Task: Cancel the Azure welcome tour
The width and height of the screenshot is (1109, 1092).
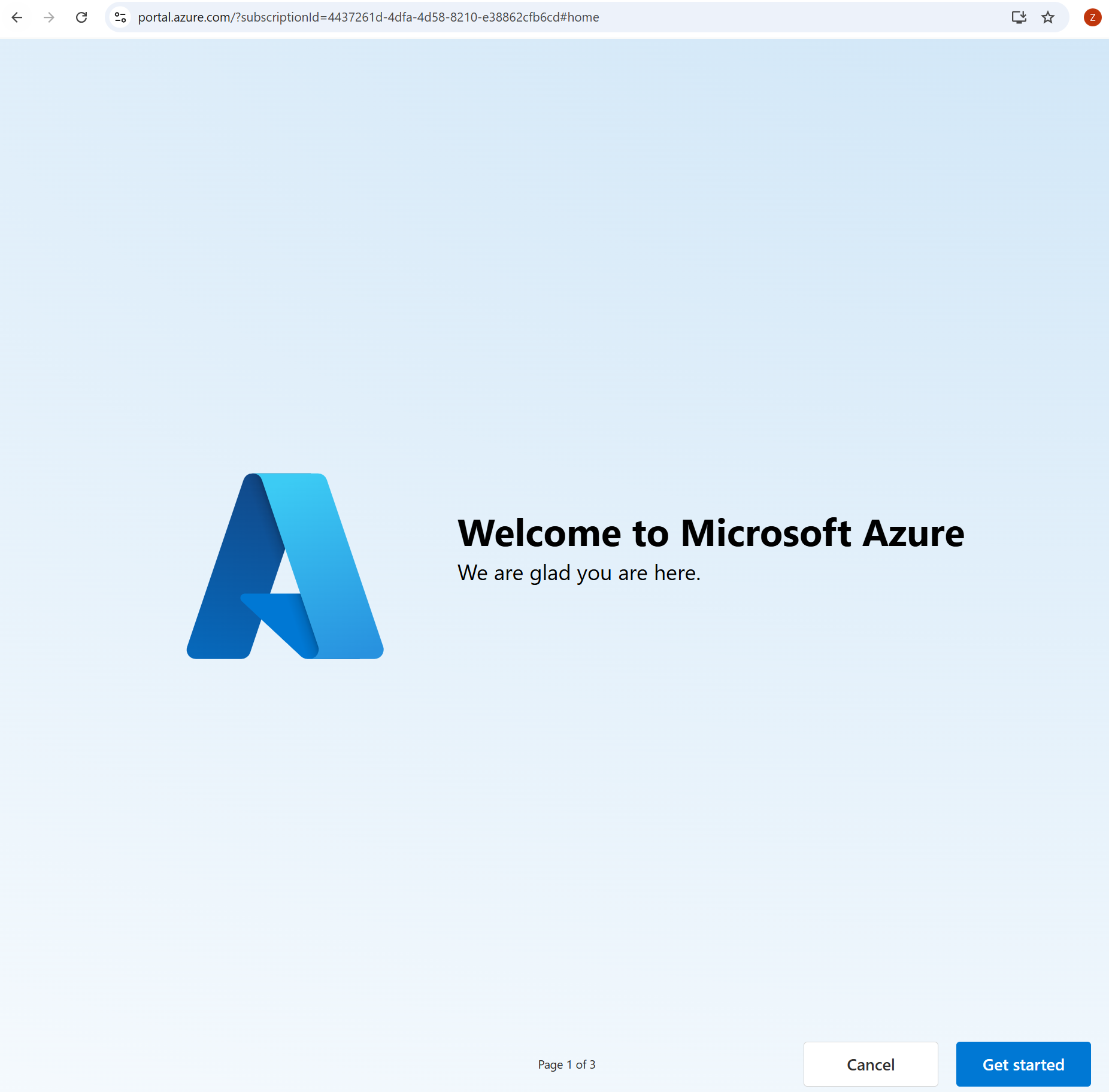Action: [871, 1064]
